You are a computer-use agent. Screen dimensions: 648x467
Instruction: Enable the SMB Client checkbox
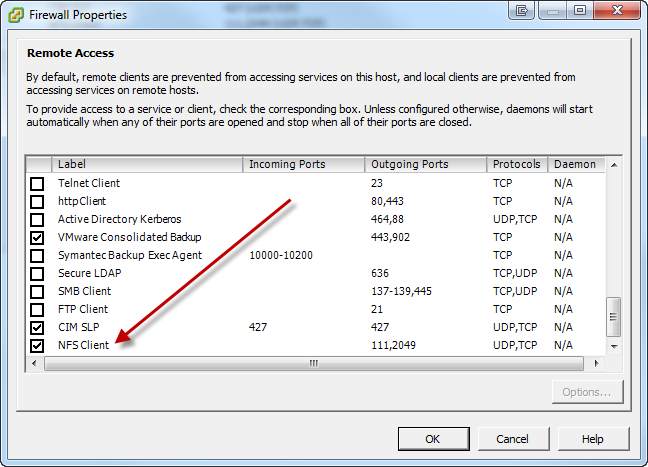click(37, 291)
